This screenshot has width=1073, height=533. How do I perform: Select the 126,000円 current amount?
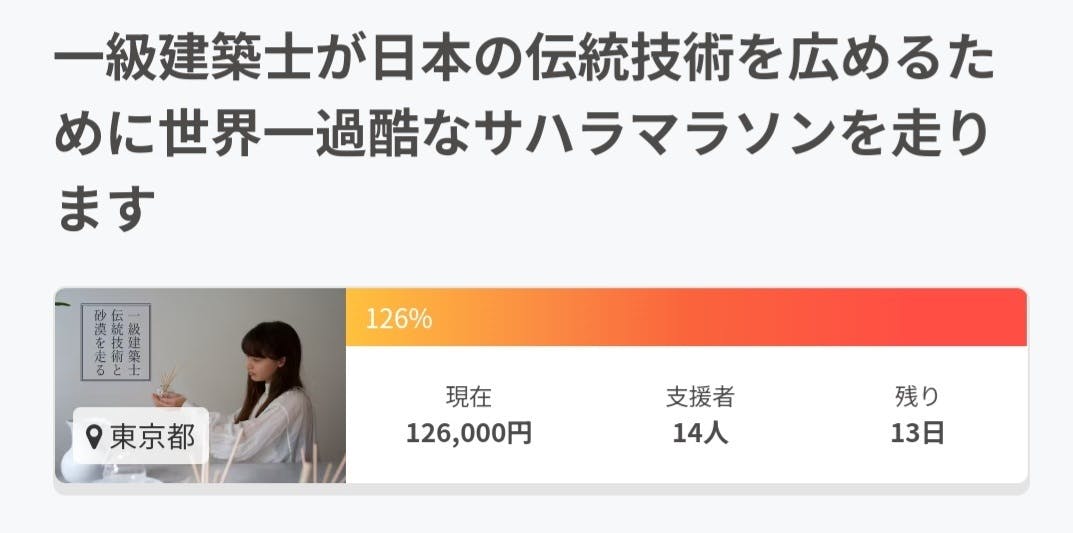[x=469, y=433]
